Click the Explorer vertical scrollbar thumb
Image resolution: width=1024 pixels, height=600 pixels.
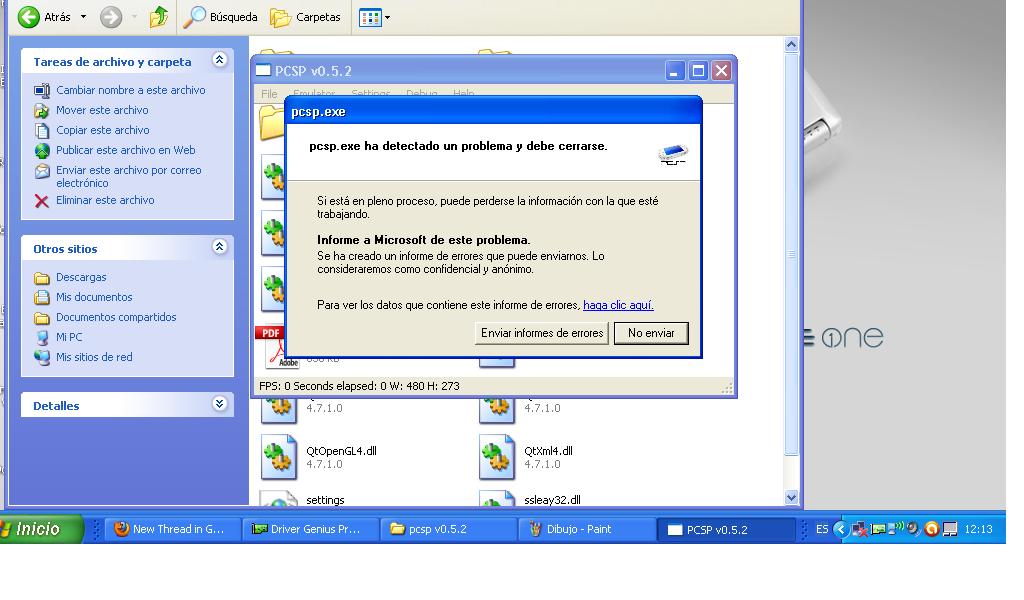click(791, 253)
